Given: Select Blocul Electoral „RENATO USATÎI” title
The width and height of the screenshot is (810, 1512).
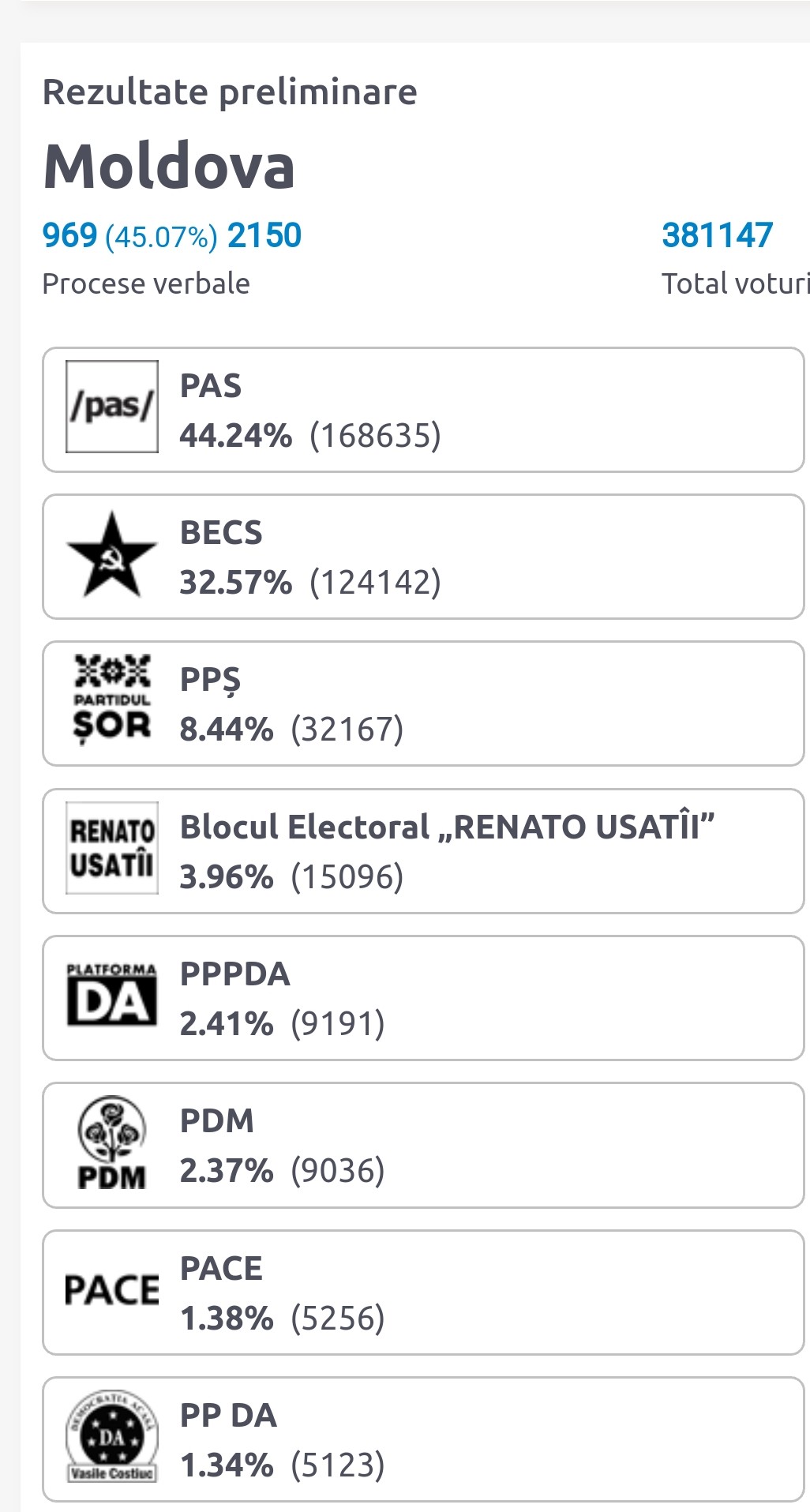Looking at the screenshot, I should point(447,827).
